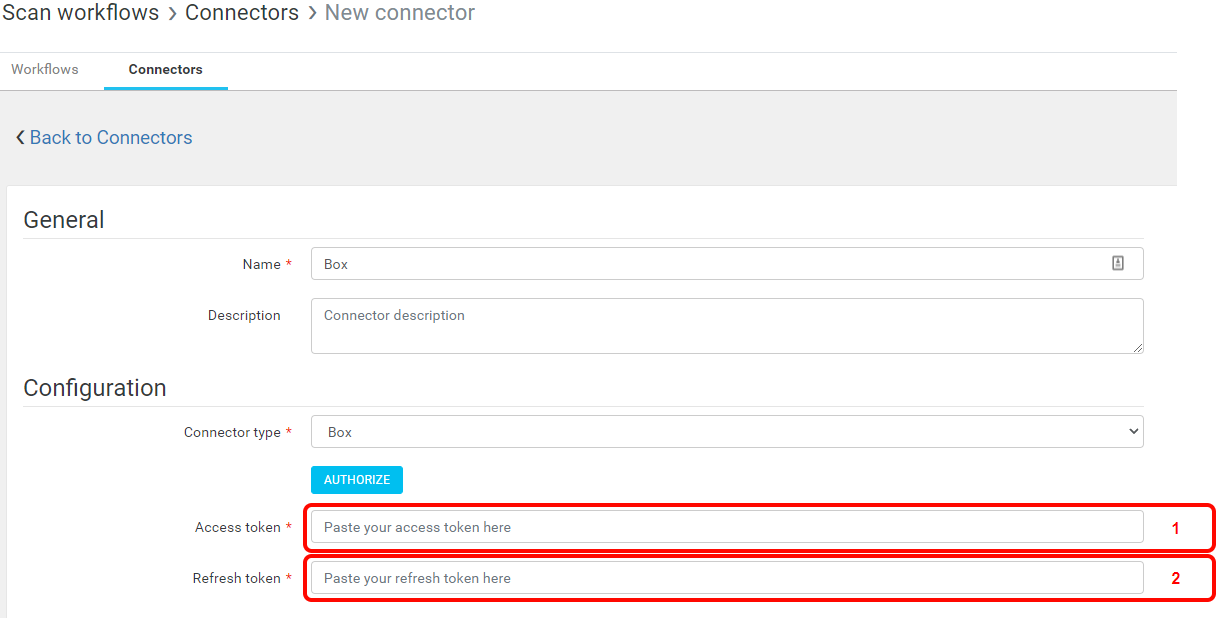The width and height of the screenshot is (1231, 618).
Task: Click the contact autofill icon in Name field
Action: pos(1117,263)
